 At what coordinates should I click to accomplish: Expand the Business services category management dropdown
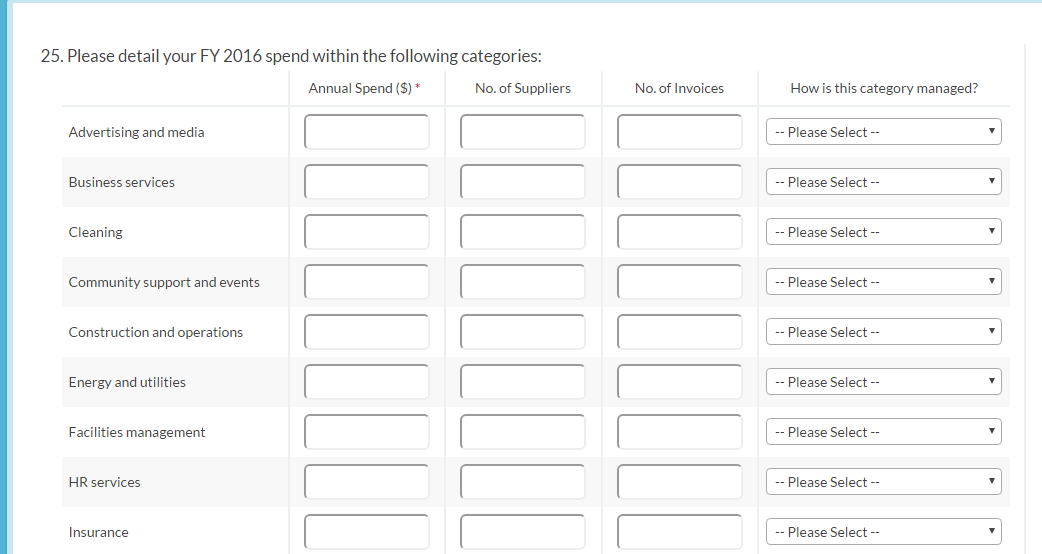point(883,182)
